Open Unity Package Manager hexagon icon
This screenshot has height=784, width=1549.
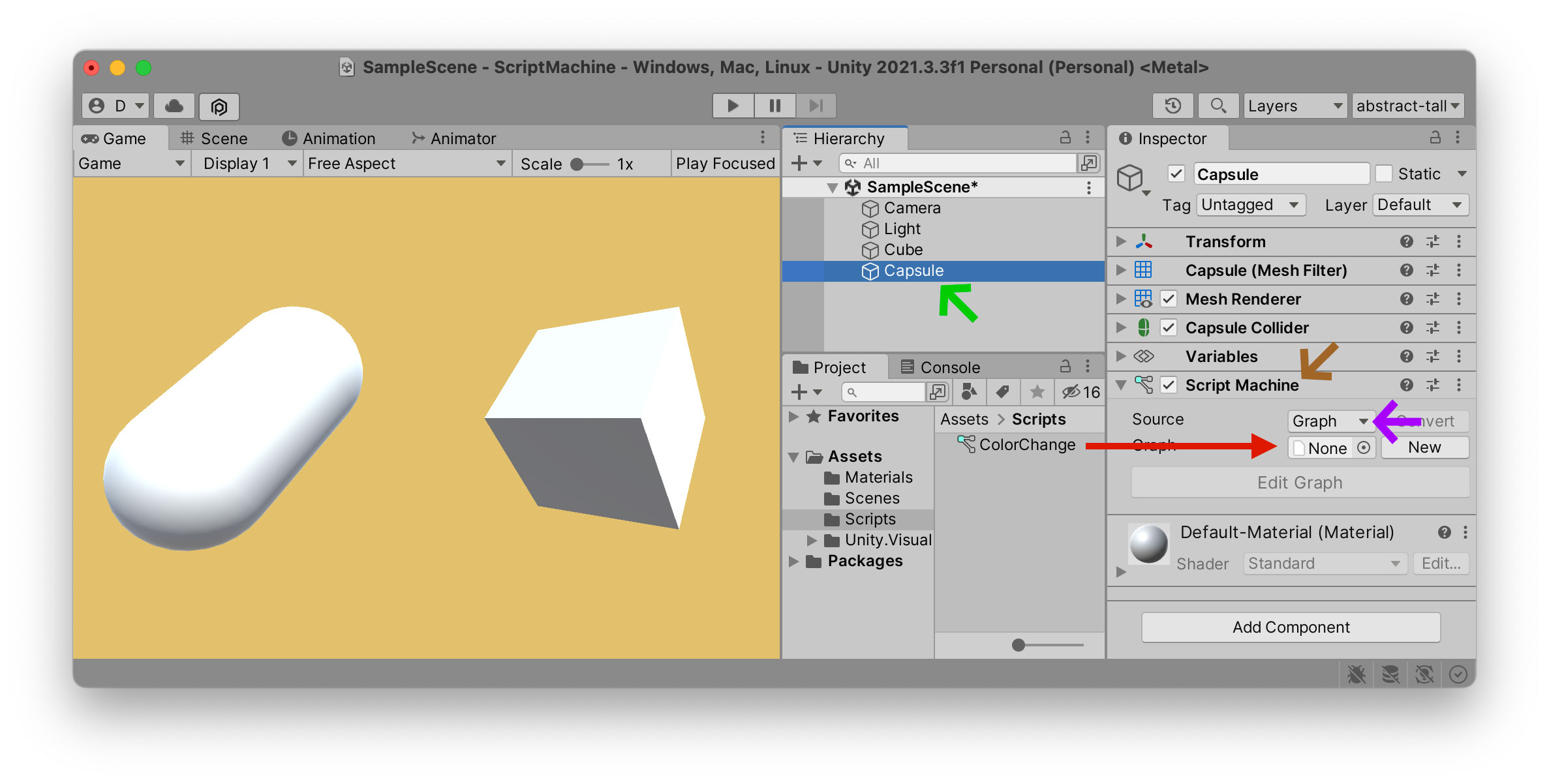tap(219, 106)
